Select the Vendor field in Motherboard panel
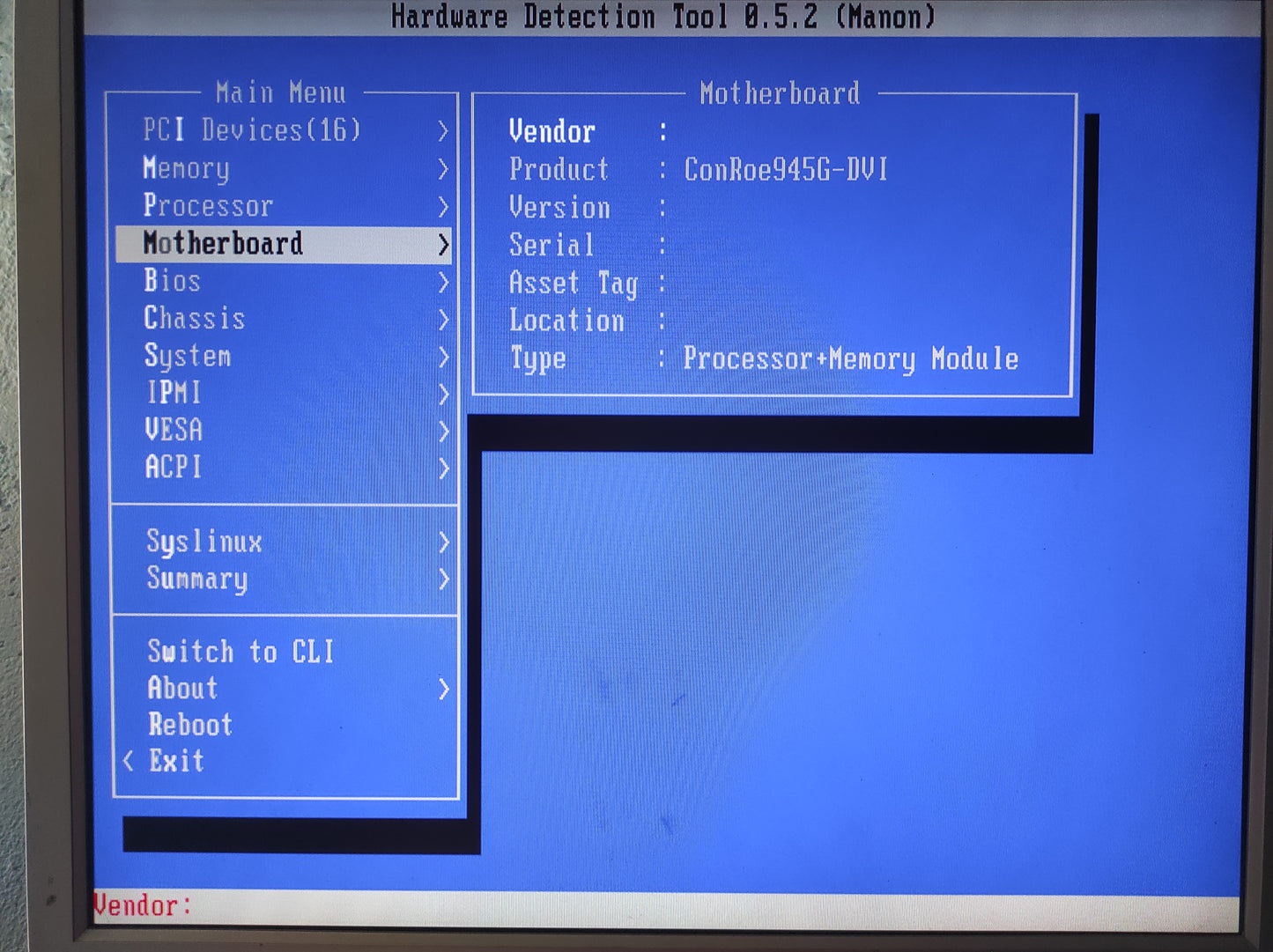1273x952 pixels. pos(551,132)
